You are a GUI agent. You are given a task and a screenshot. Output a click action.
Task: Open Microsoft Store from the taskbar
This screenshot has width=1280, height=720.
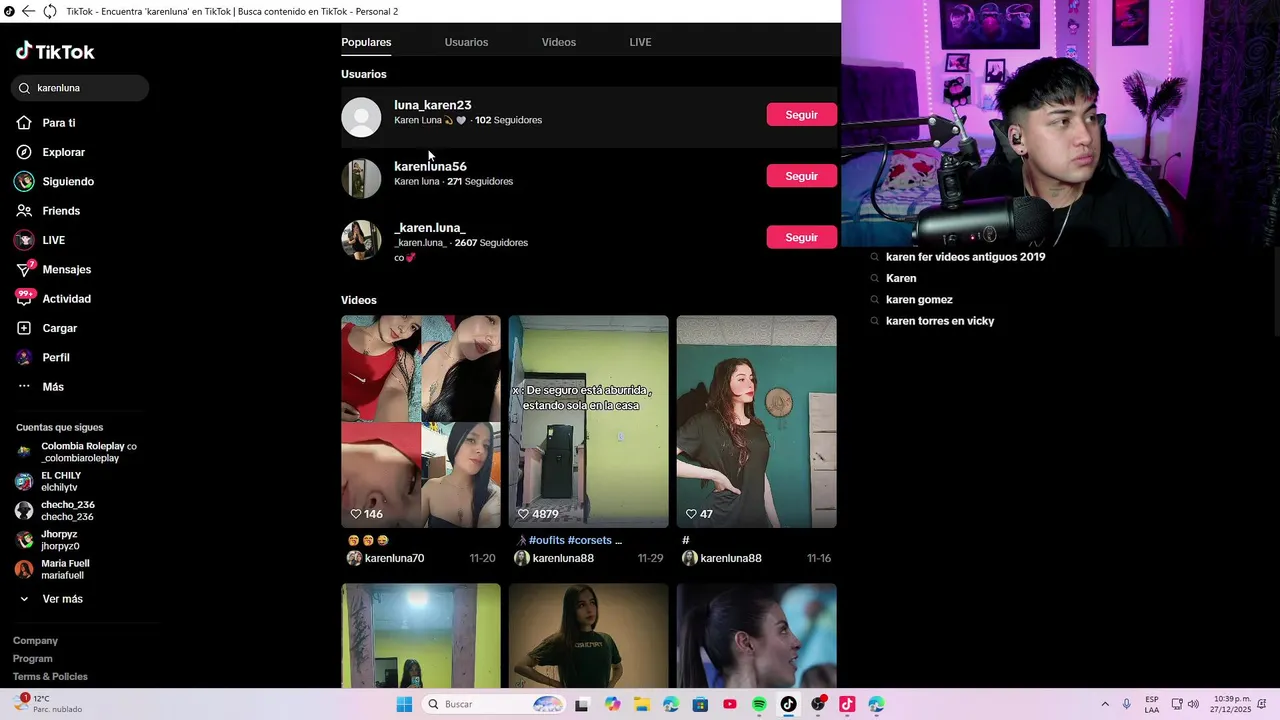point(701,704)
